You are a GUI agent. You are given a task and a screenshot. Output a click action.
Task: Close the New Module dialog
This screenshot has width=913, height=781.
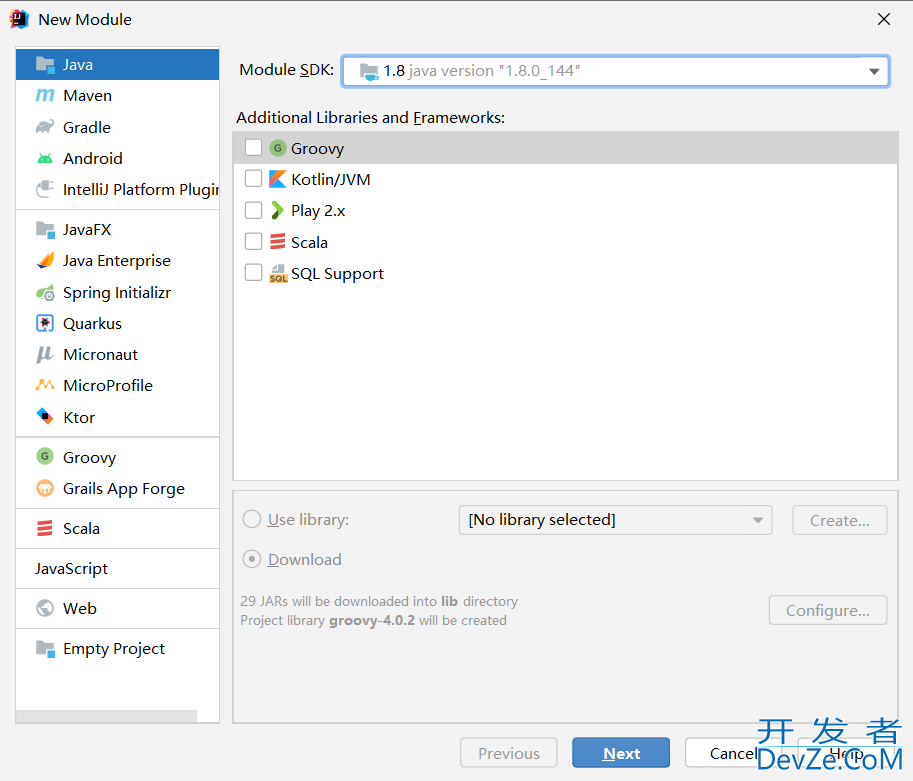point(884,19)
